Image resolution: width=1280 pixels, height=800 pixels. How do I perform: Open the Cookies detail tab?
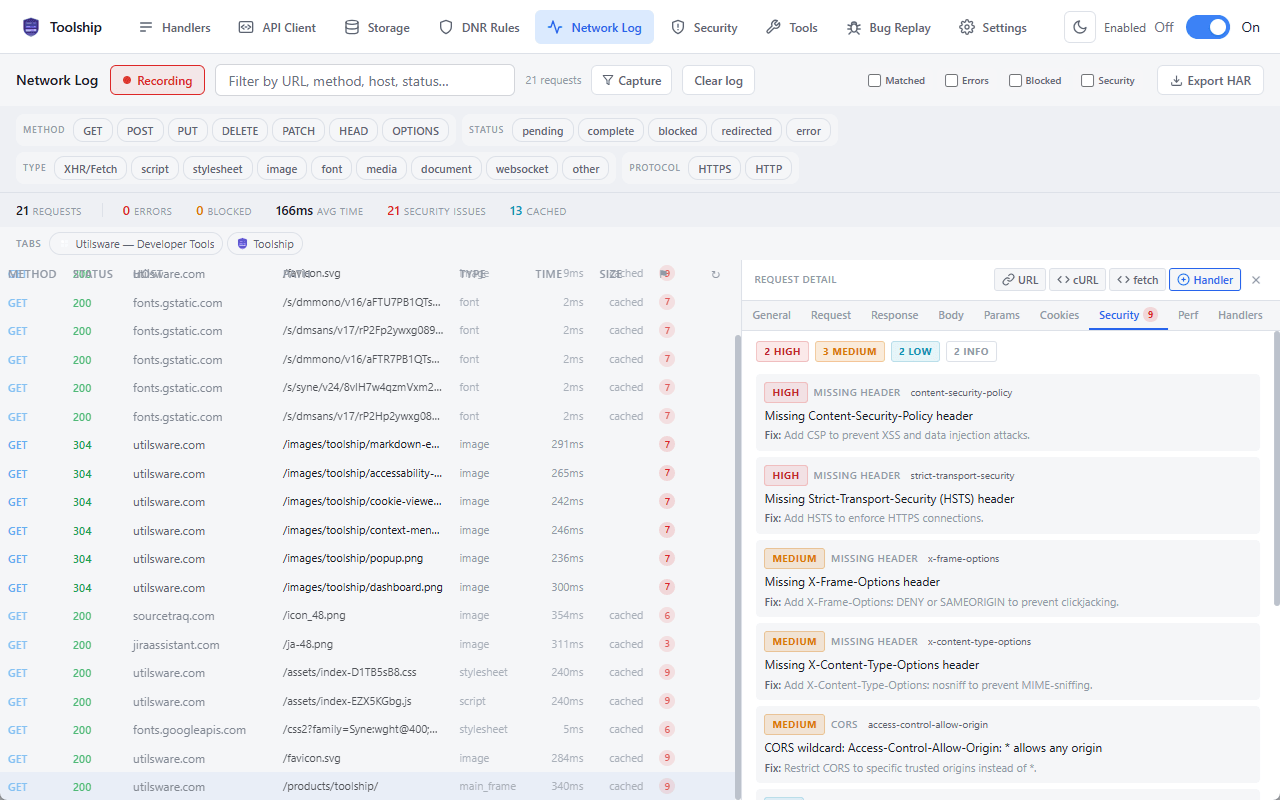(x=1059, y=315)
